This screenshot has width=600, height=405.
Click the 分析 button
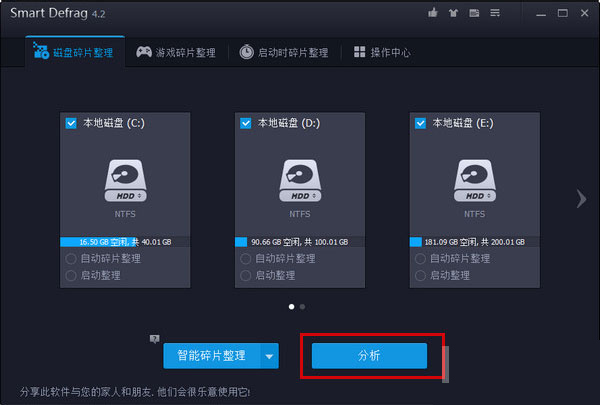point(369,356)
